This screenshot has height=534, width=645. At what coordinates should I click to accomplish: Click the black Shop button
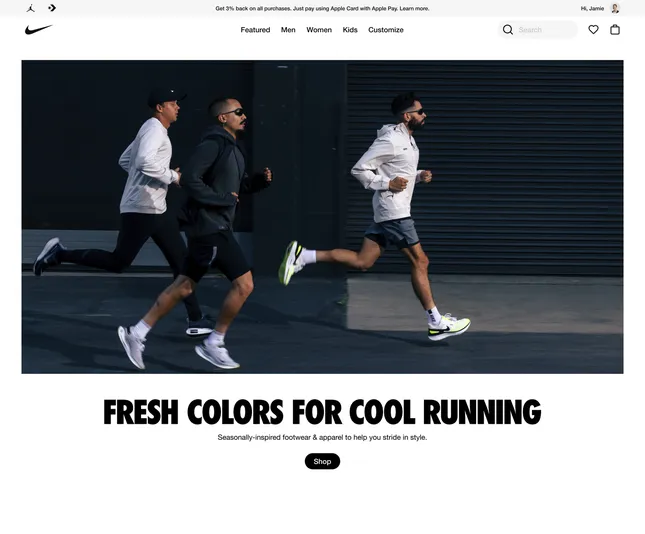point(322,461)
